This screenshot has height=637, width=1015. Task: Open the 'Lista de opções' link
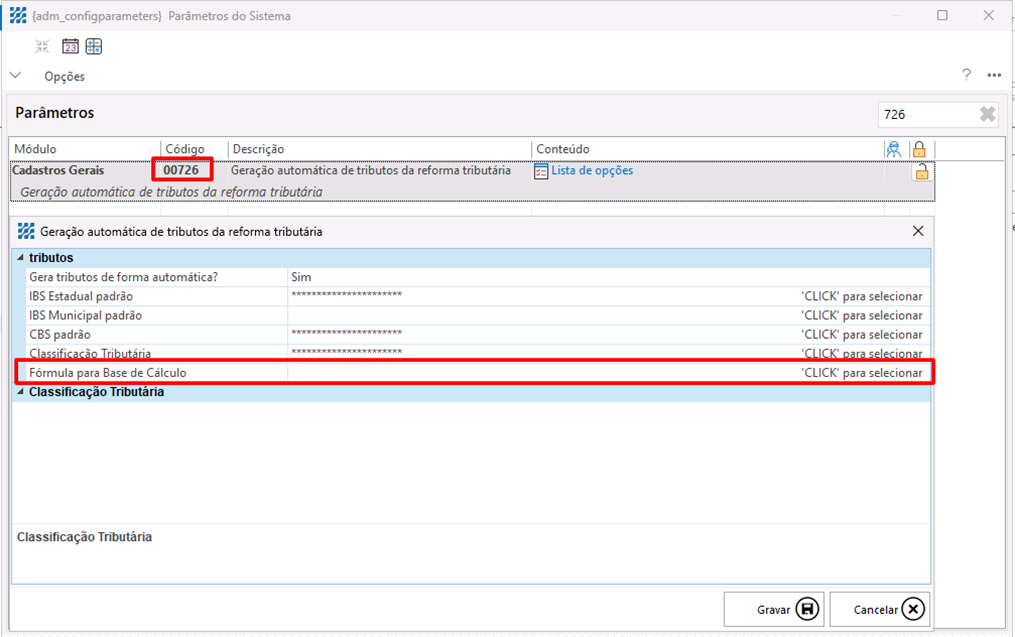pos(591,171)
